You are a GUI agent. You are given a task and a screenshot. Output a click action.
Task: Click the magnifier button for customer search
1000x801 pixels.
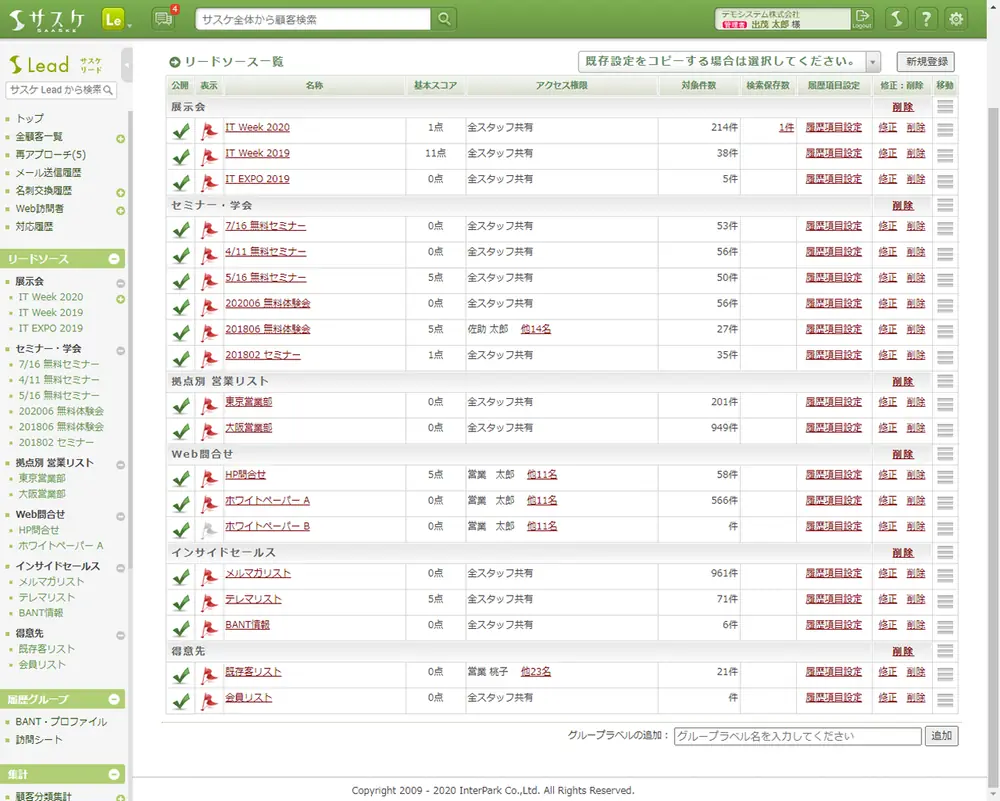(x=443, y=19)
